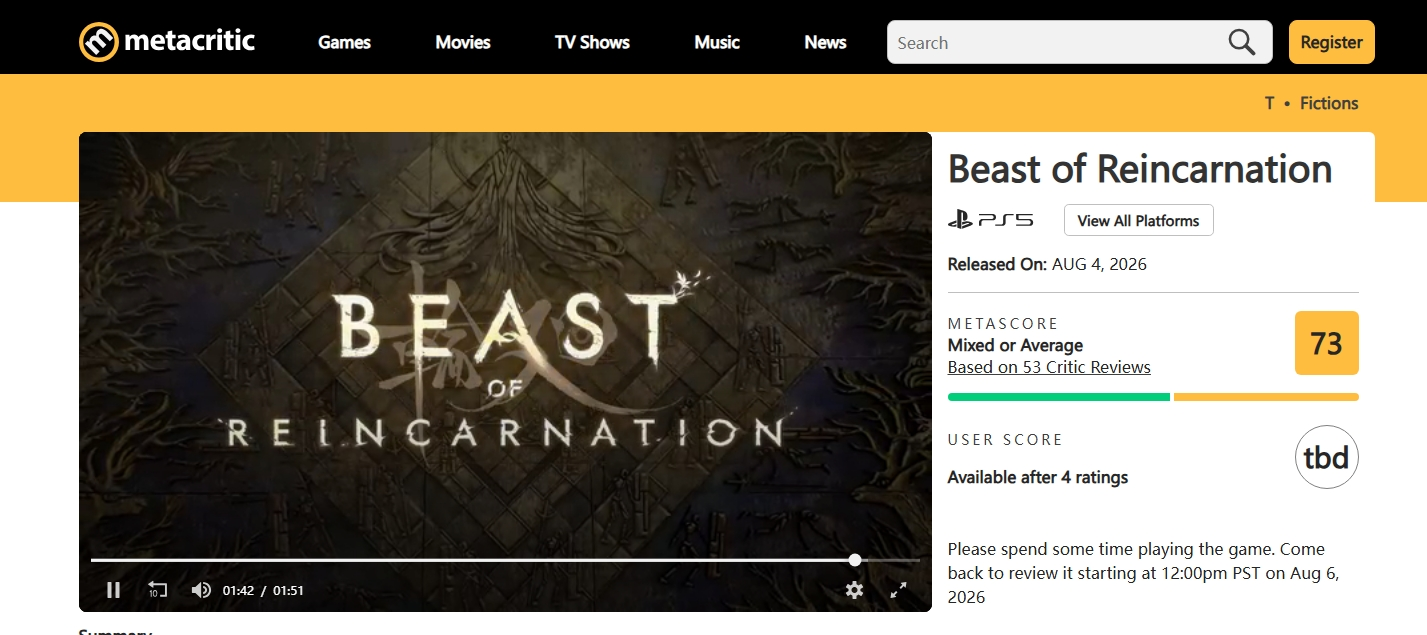Click View All Platforms button
1427x635 pixels.
tap(1138, 221)
